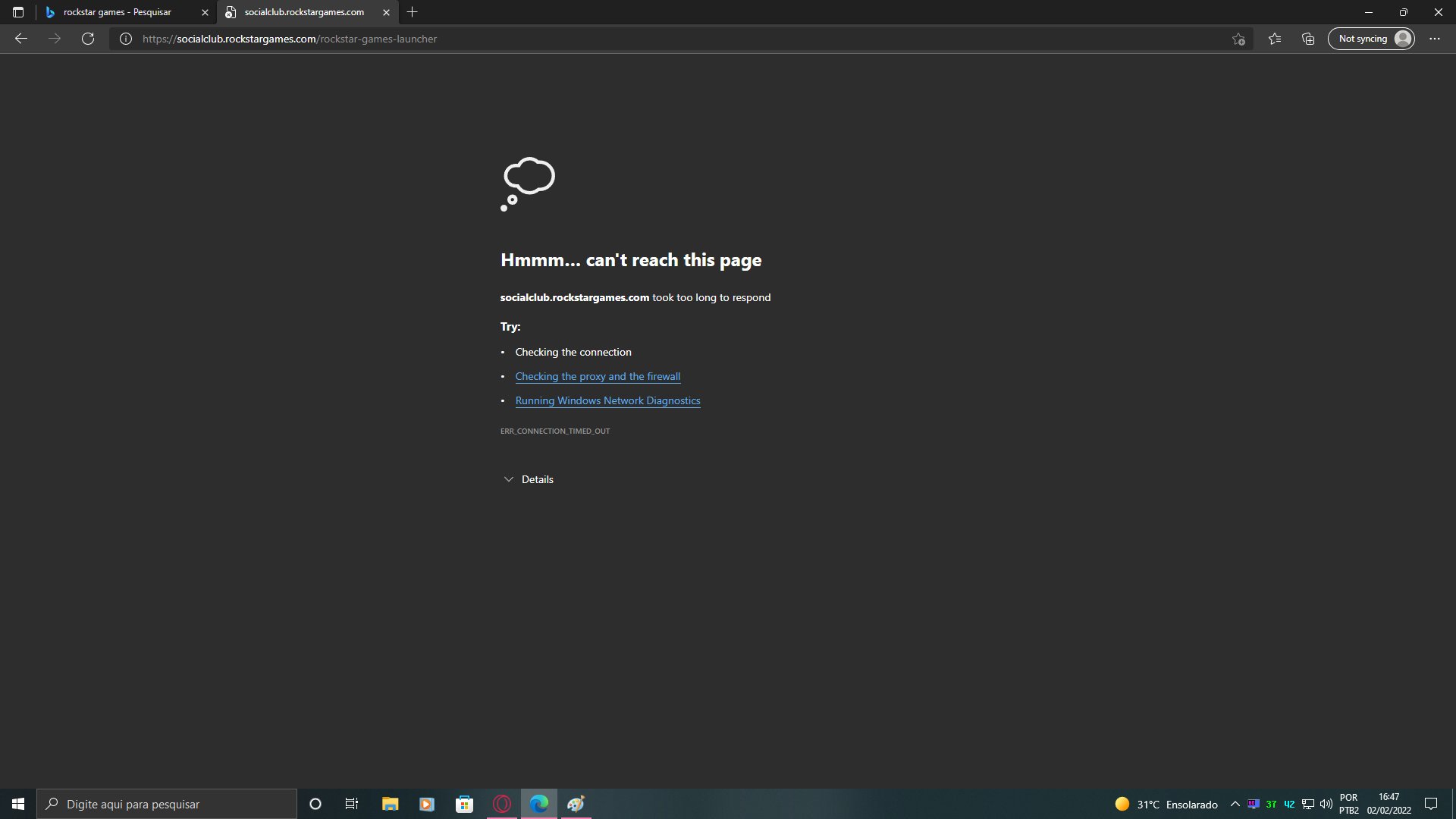Click the Not syncing profile button
This screenshot has width=1456, height=819.
pos(1371,39)
